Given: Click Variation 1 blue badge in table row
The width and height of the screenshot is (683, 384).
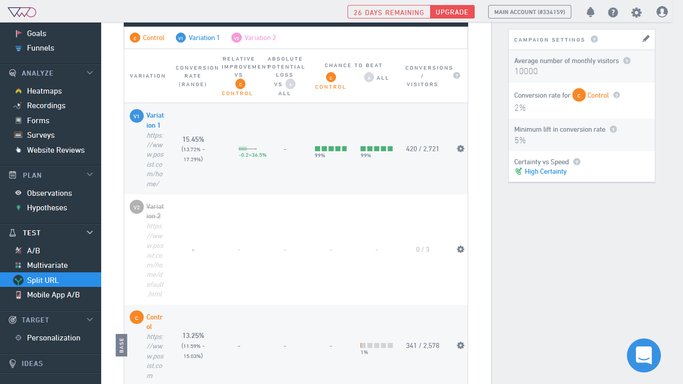Looking at the screenshot, I should coord(136,116).
